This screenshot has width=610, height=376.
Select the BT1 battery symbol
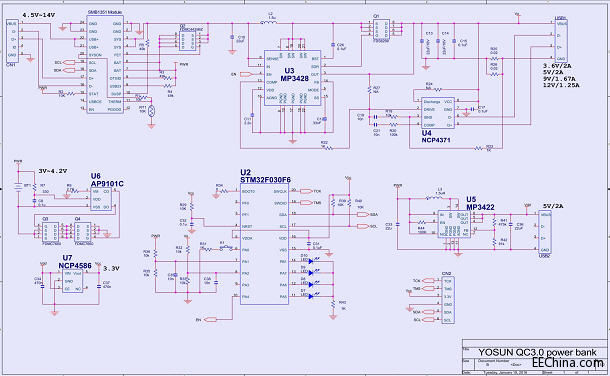coord(18,187)
